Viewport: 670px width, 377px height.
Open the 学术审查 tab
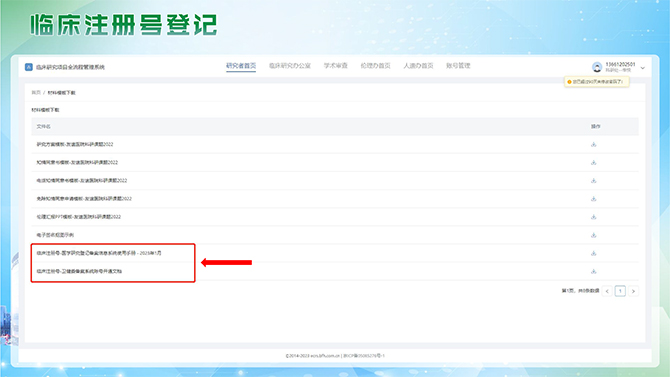coord(335,66)
